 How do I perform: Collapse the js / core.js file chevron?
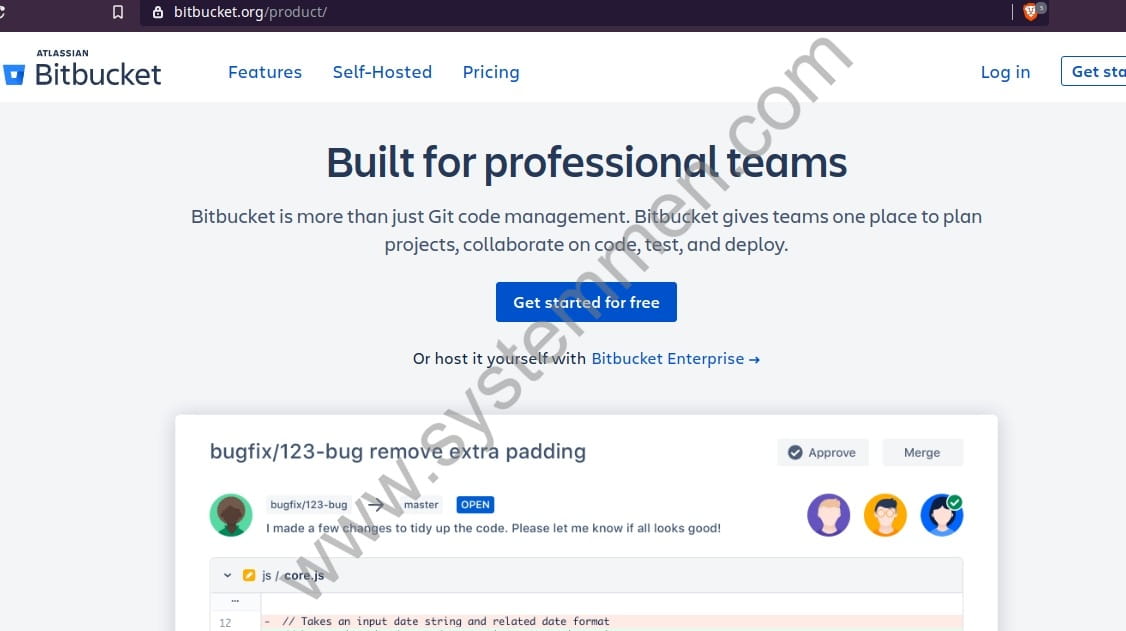point(228,575)
